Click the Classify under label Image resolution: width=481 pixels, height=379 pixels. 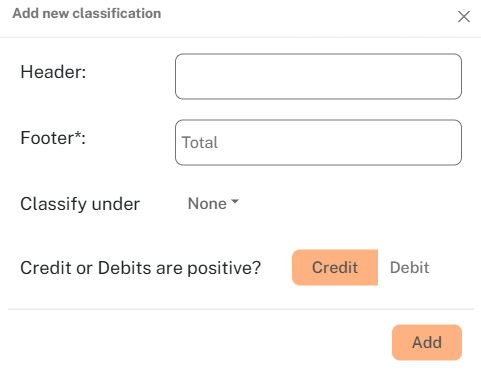point(80,204)
